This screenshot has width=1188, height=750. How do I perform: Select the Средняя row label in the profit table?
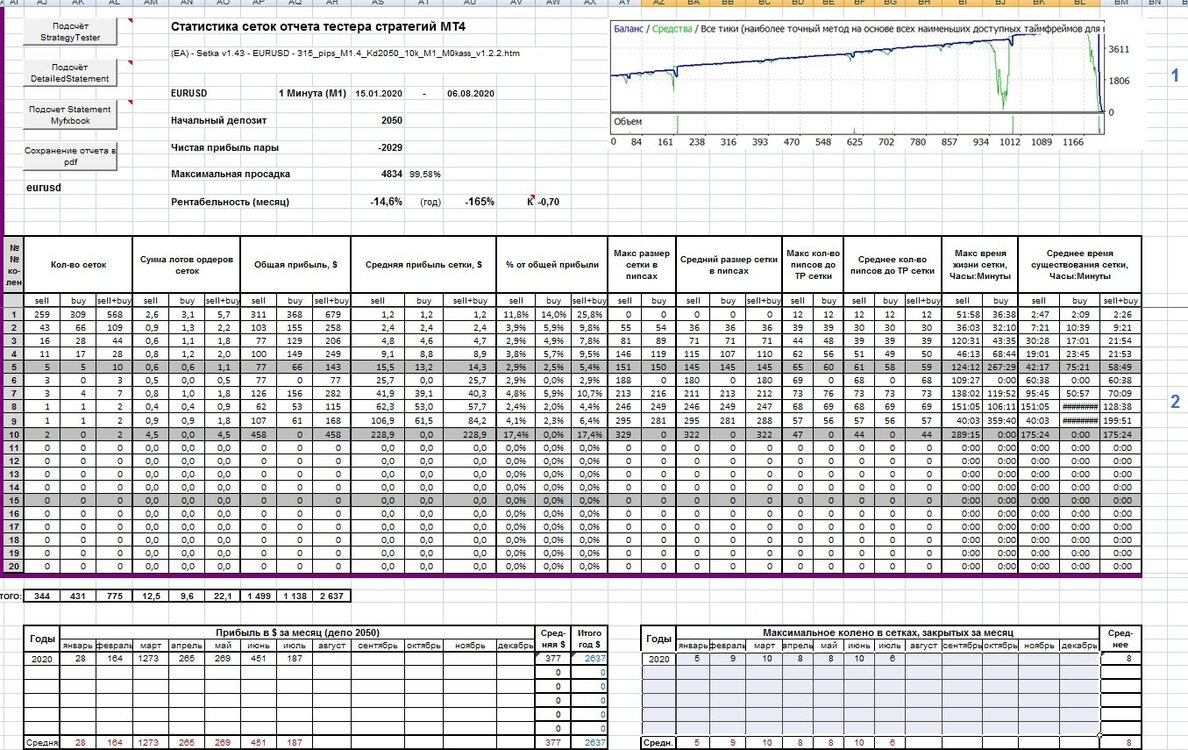click(42, 743)
